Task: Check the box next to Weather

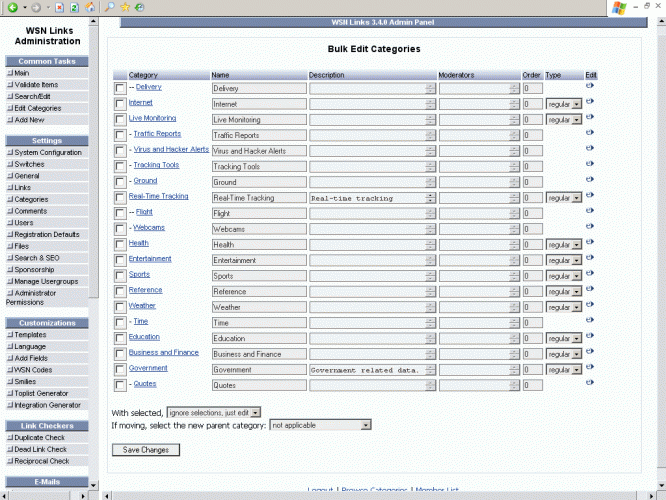Action: (x=120, y=307)
